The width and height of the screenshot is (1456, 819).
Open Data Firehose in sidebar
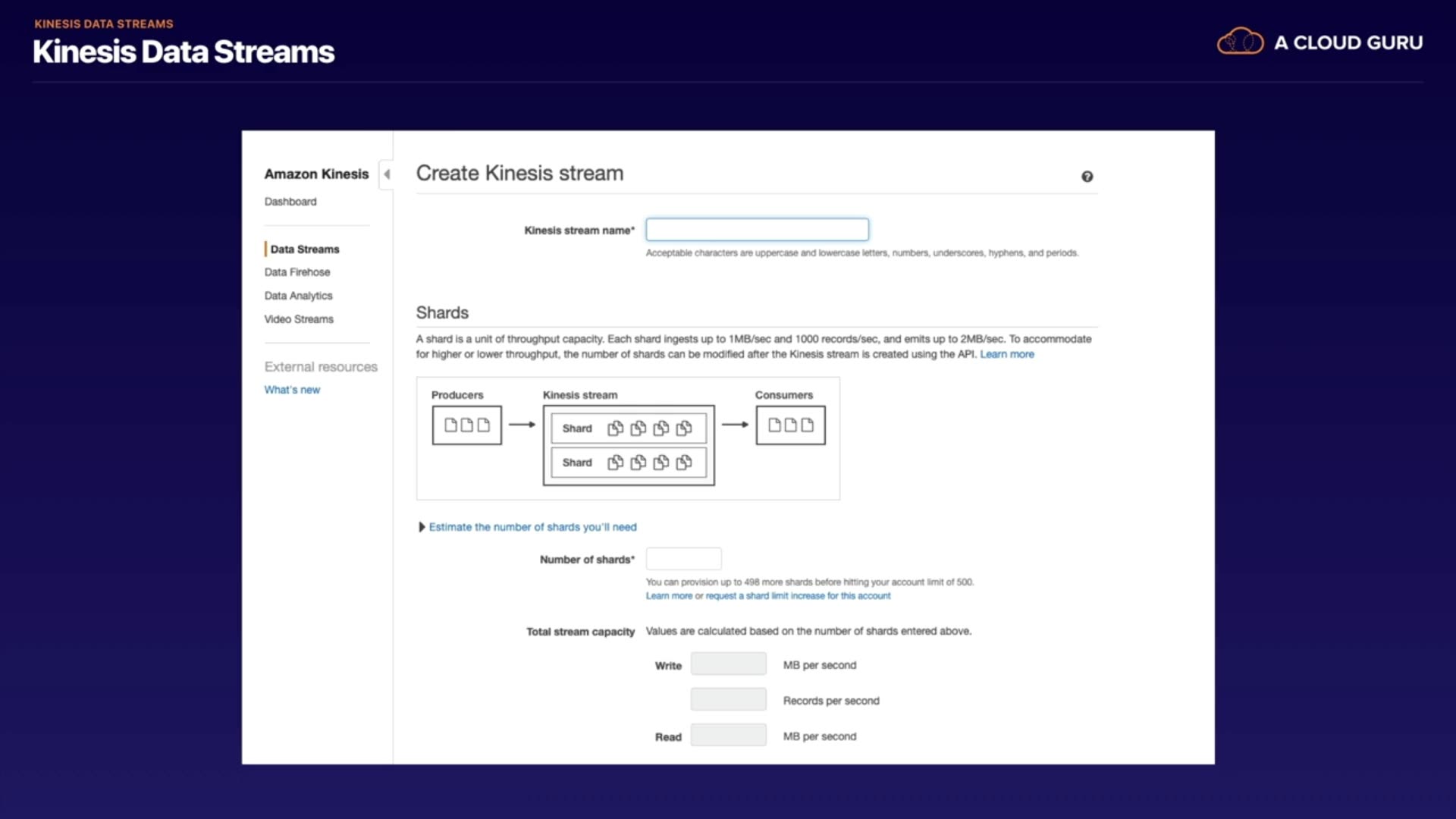point(297,272)
